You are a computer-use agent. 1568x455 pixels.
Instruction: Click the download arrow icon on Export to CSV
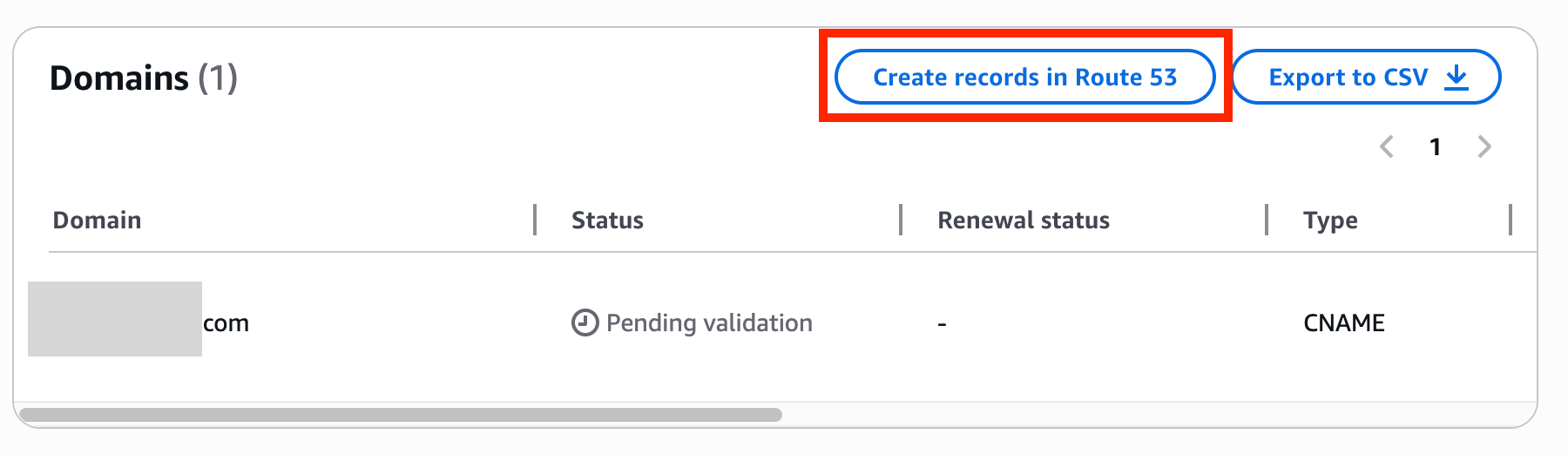(1456, 78)
